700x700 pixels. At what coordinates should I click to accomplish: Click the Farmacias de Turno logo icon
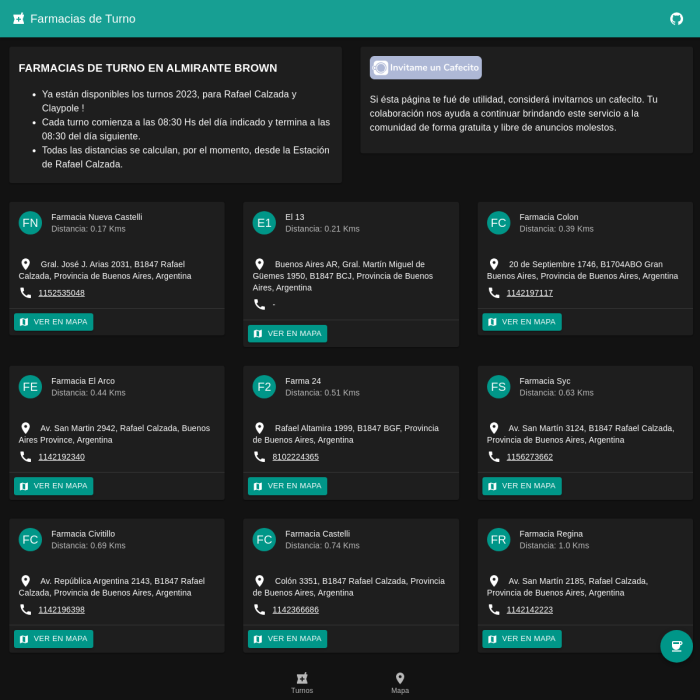pos(18,19)
